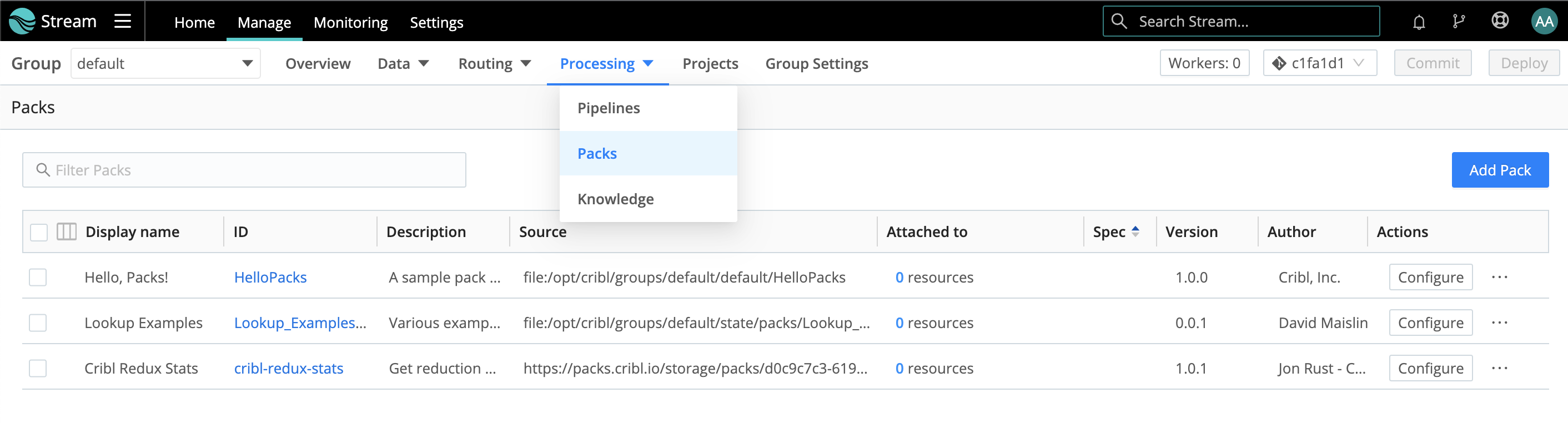Click the Cribl Stream logo icon
The height and width of the screenshot is (423, 1568).
click(23, 21)
